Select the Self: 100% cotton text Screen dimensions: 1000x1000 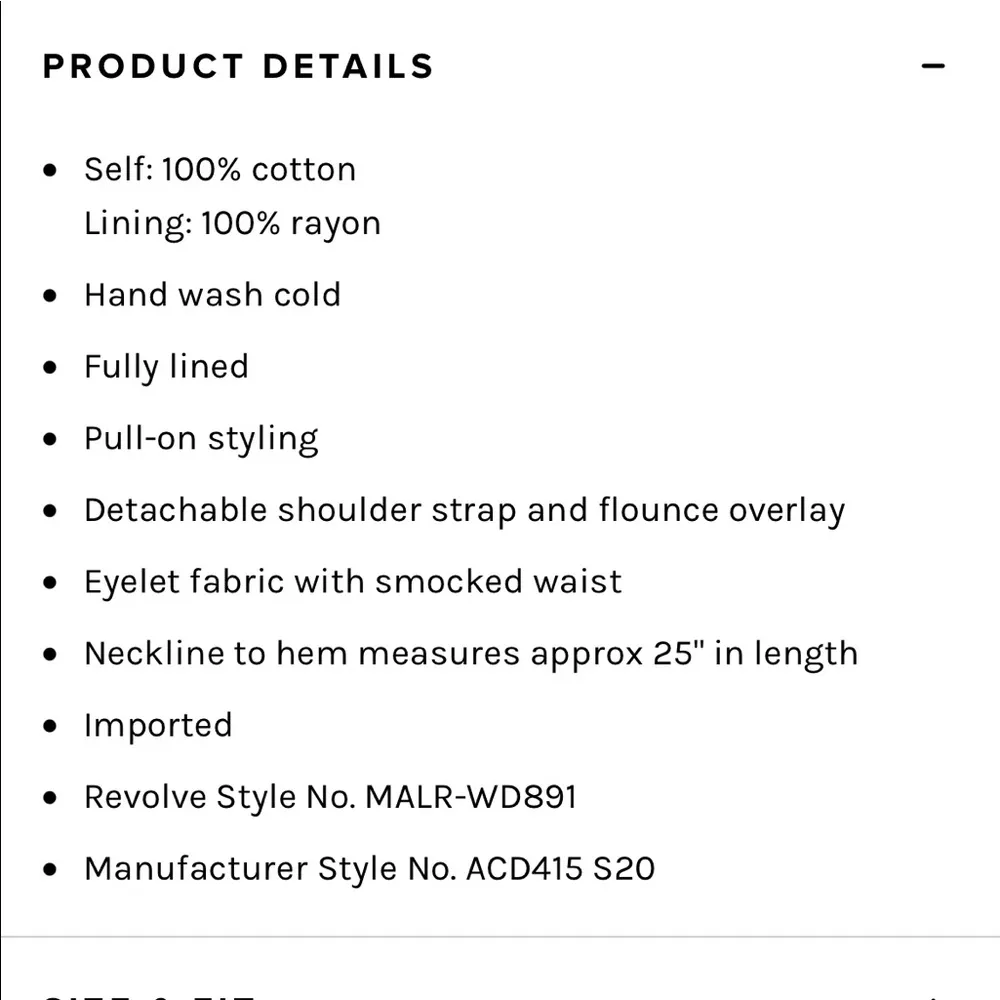[219, 169]
